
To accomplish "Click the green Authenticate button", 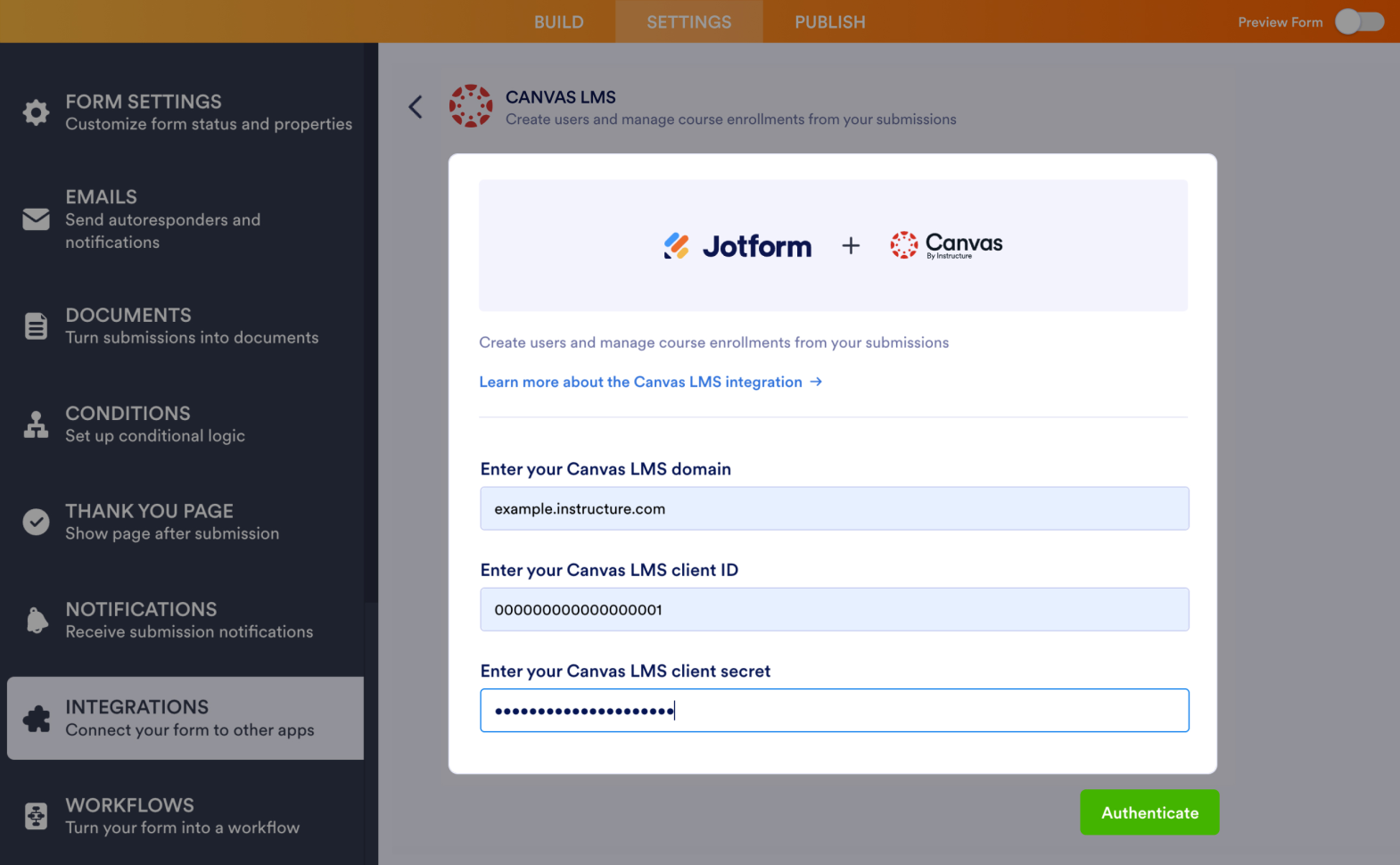I will point(1149,812).
